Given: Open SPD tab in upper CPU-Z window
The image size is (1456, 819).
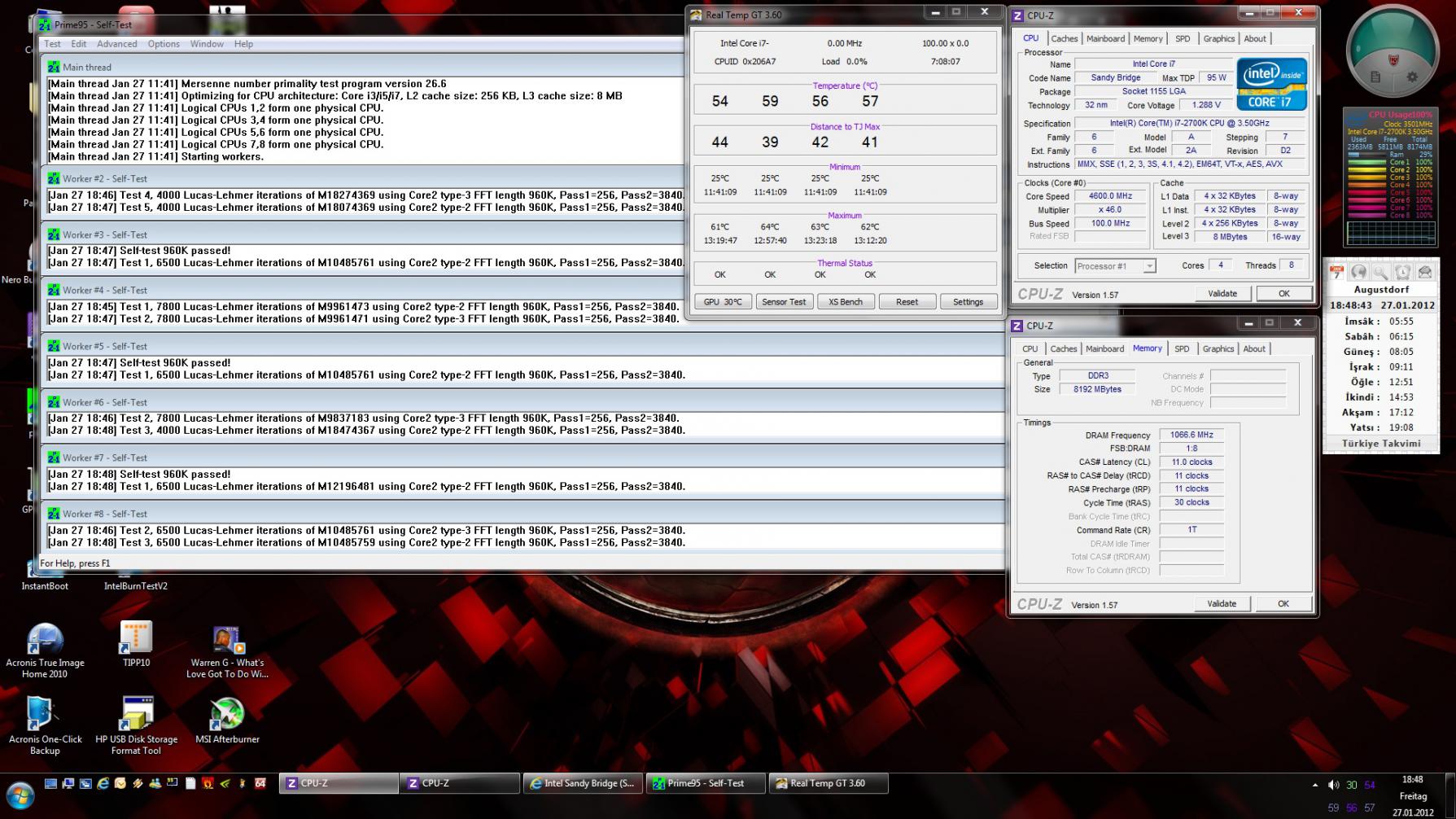Looking at the screenshot, I should coord(1183,38).
